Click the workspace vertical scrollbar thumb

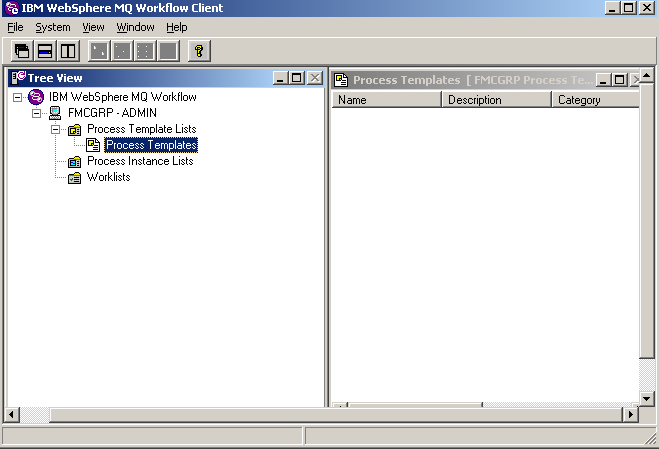647,220
